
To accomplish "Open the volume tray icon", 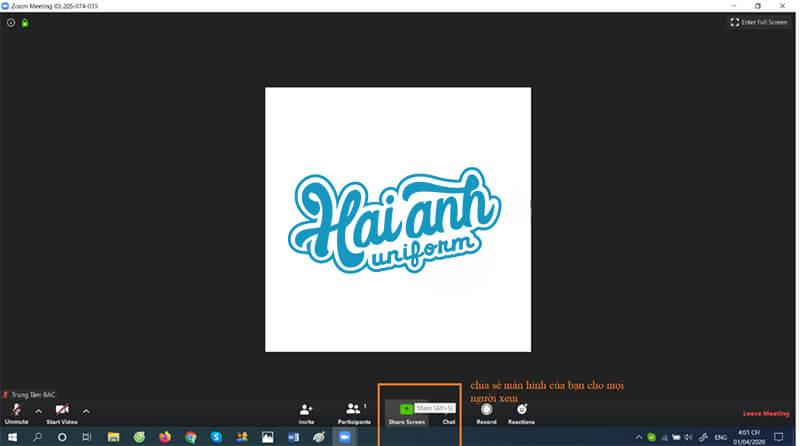I will [688, 437].
